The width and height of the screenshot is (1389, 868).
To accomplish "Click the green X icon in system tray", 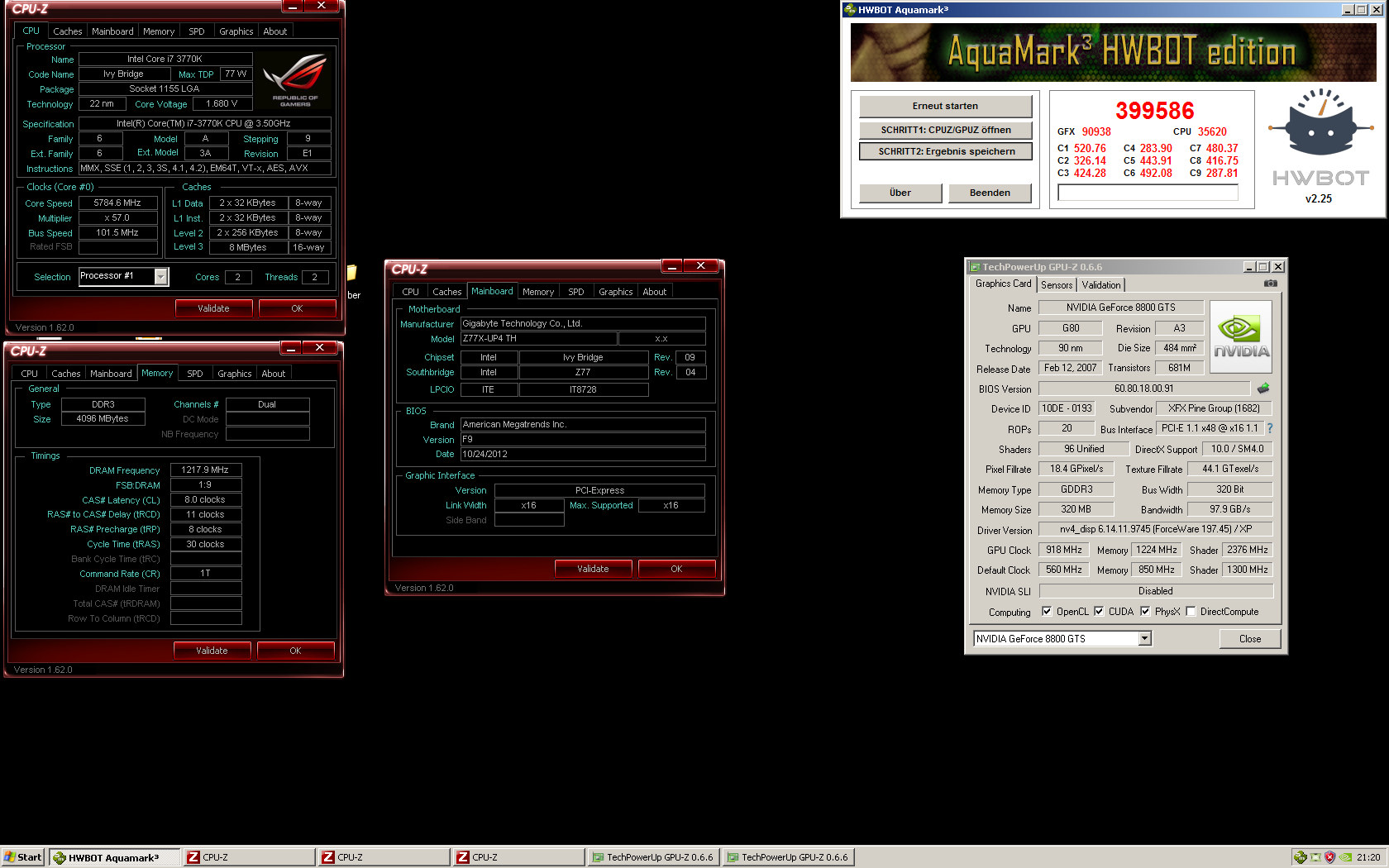I will pos(1315,857).
